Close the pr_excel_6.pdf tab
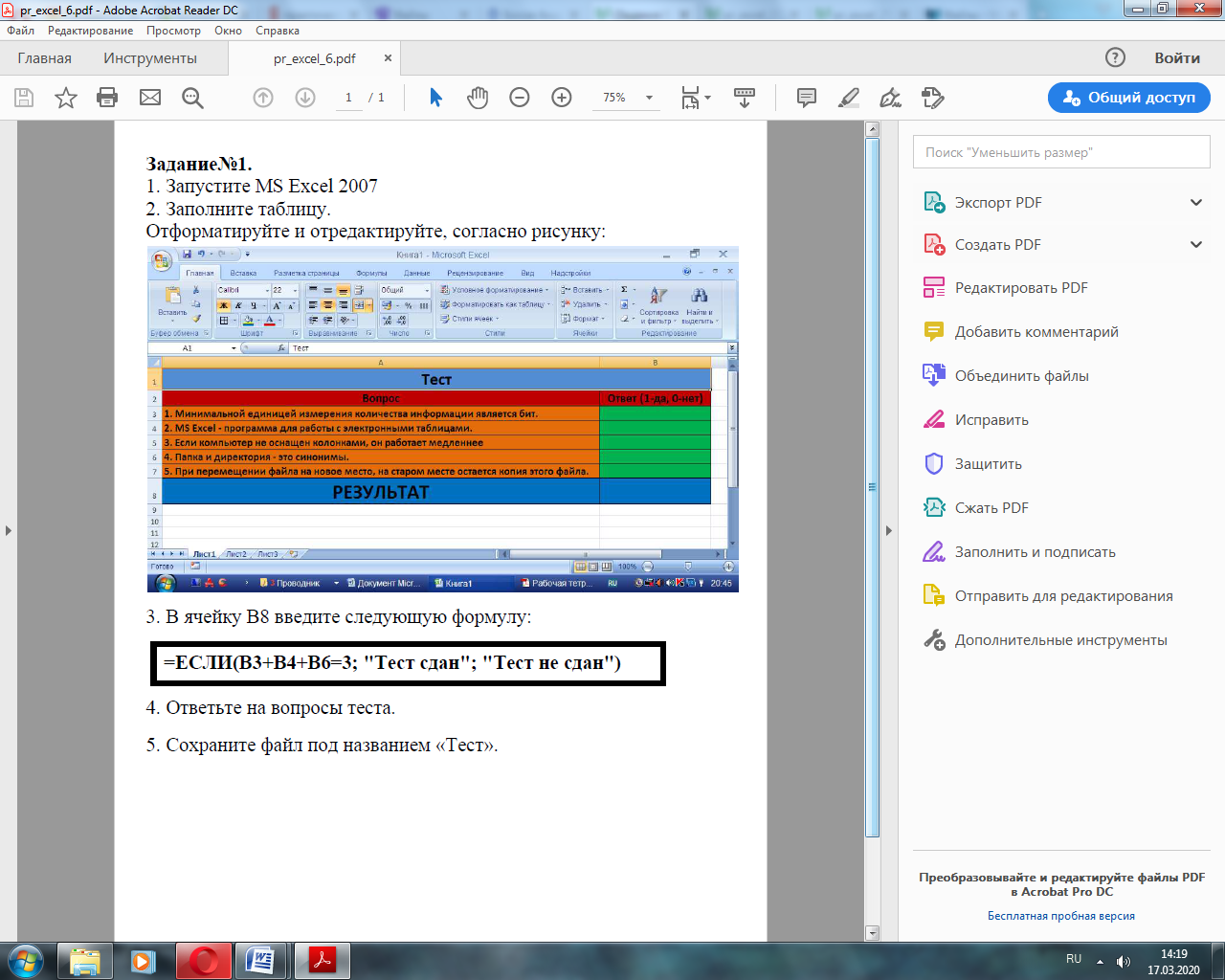Viewport: 1225px width, 980px height. coord(388,57)
